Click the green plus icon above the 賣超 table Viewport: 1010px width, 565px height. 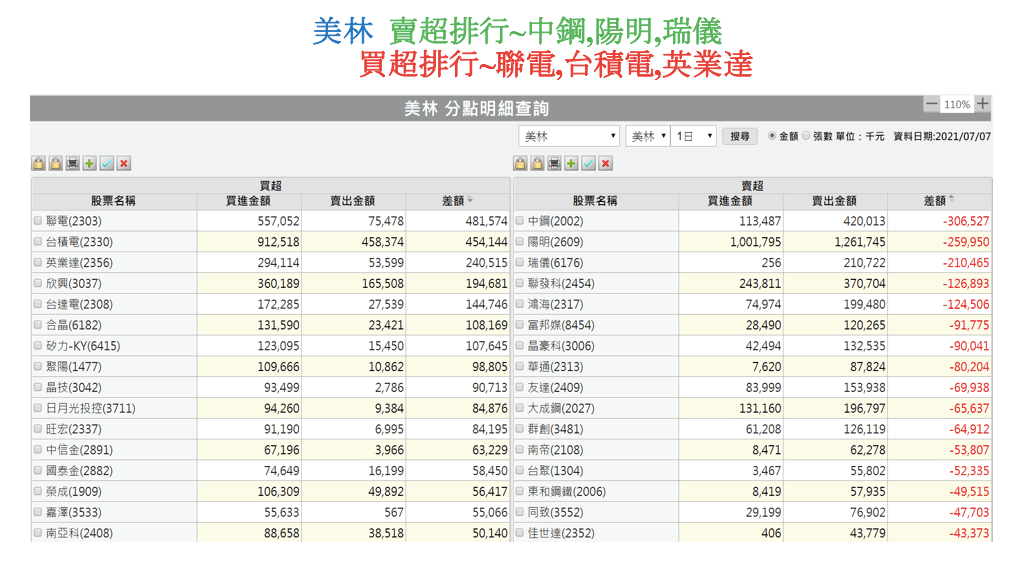572,163
